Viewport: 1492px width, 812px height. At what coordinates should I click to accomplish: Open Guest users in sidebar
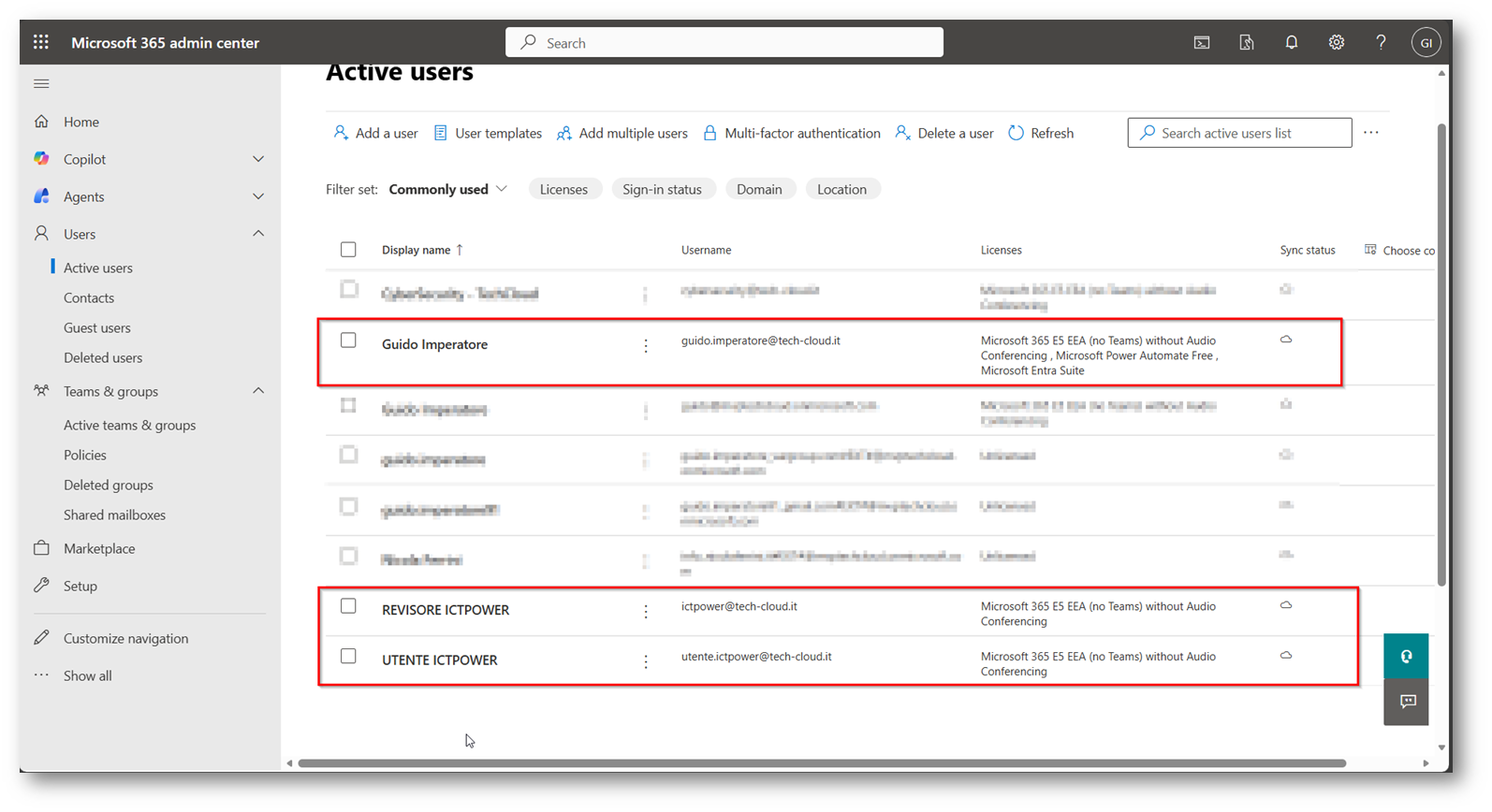[x=97, y=327]
